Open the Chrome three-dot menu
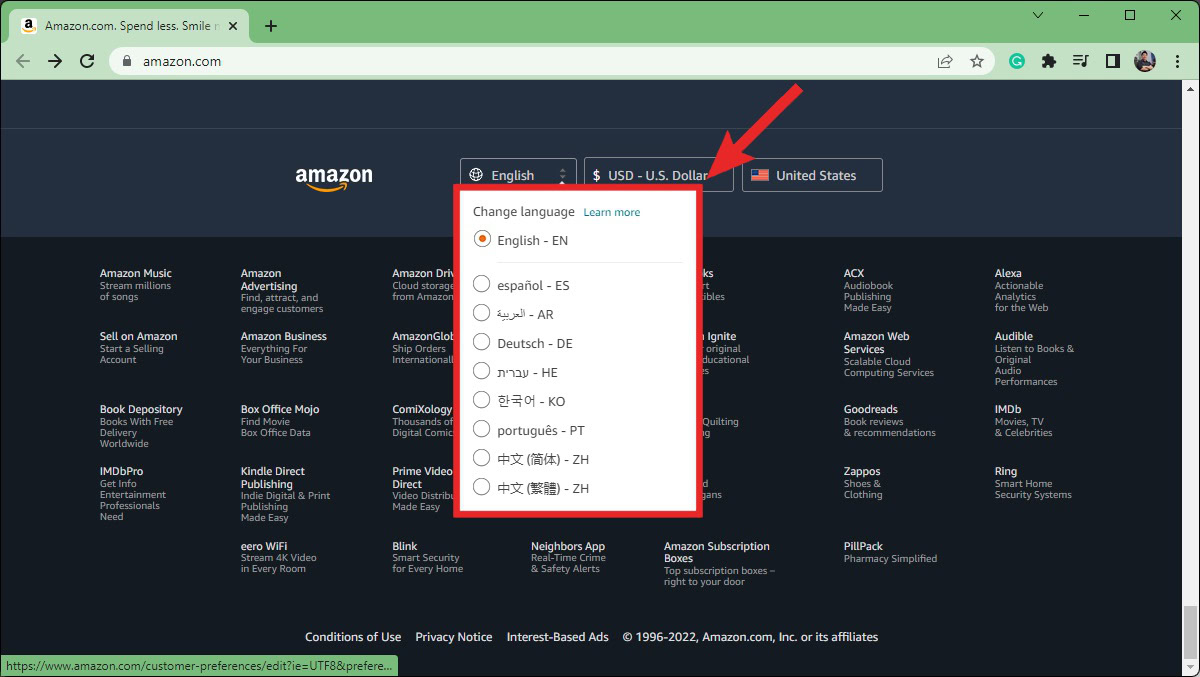 1177,61
